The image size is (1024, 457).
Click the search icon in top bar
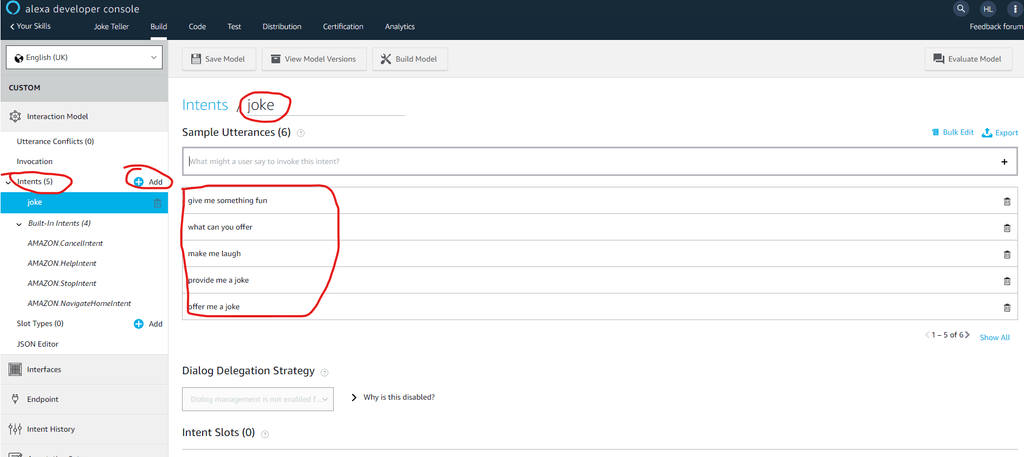(961, 8)
